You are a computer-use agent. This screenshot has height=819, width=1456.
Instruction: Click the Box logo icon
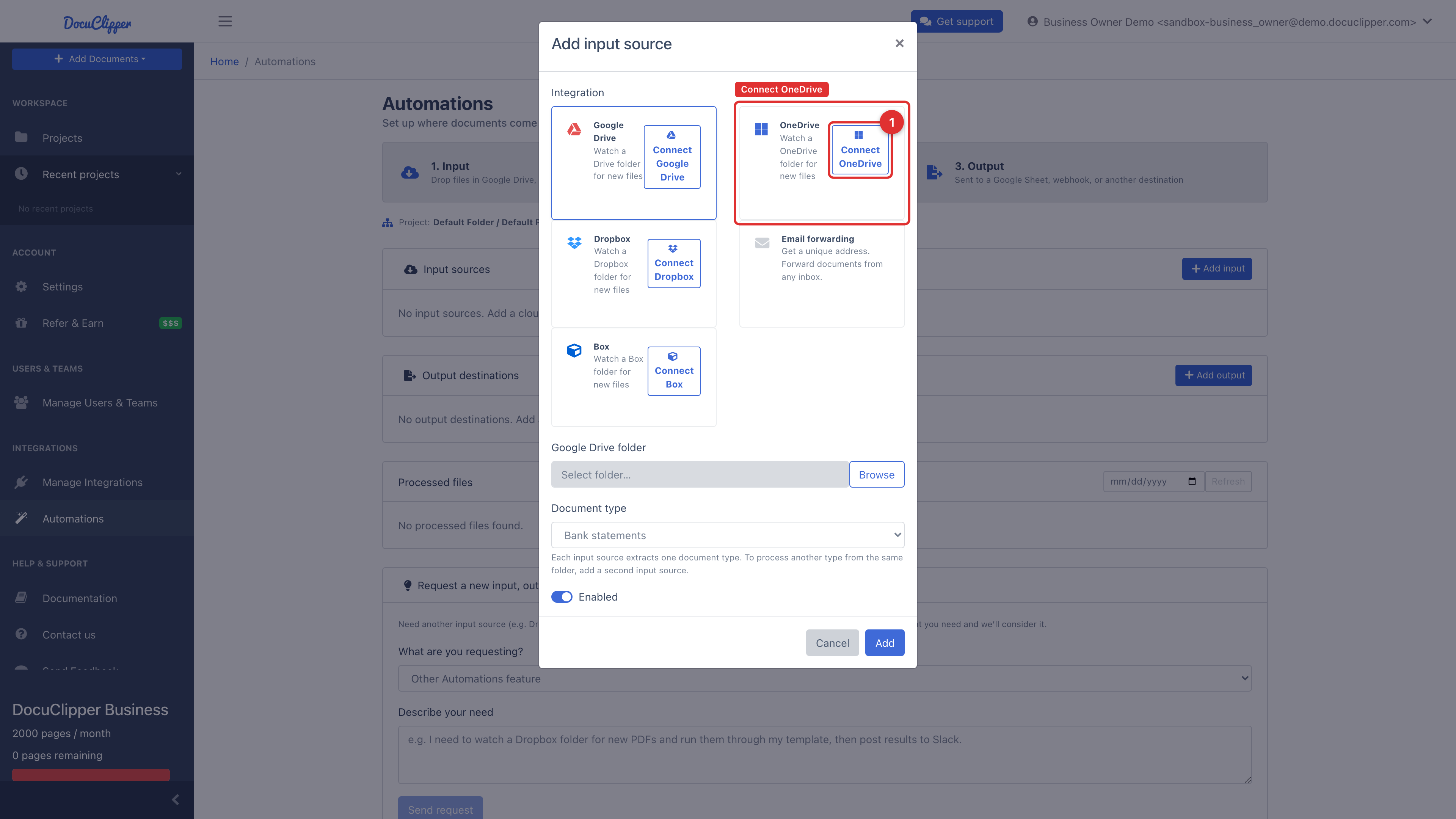click(574, 350)
